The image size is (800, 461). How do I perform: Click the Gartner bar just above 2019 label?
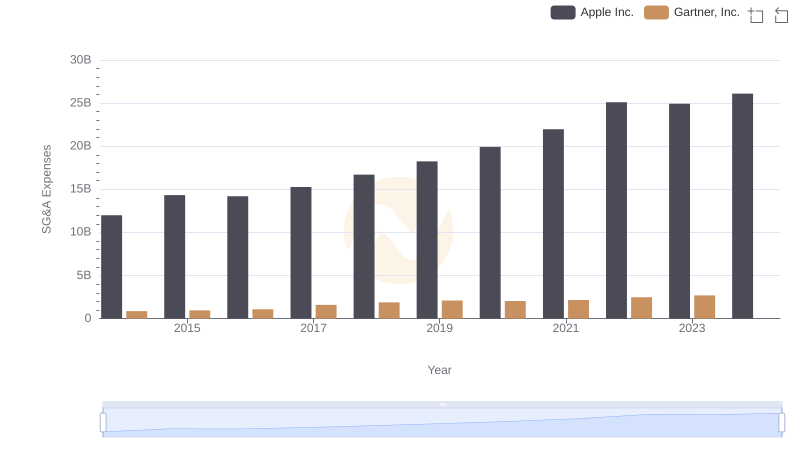[x=452, y=310]
